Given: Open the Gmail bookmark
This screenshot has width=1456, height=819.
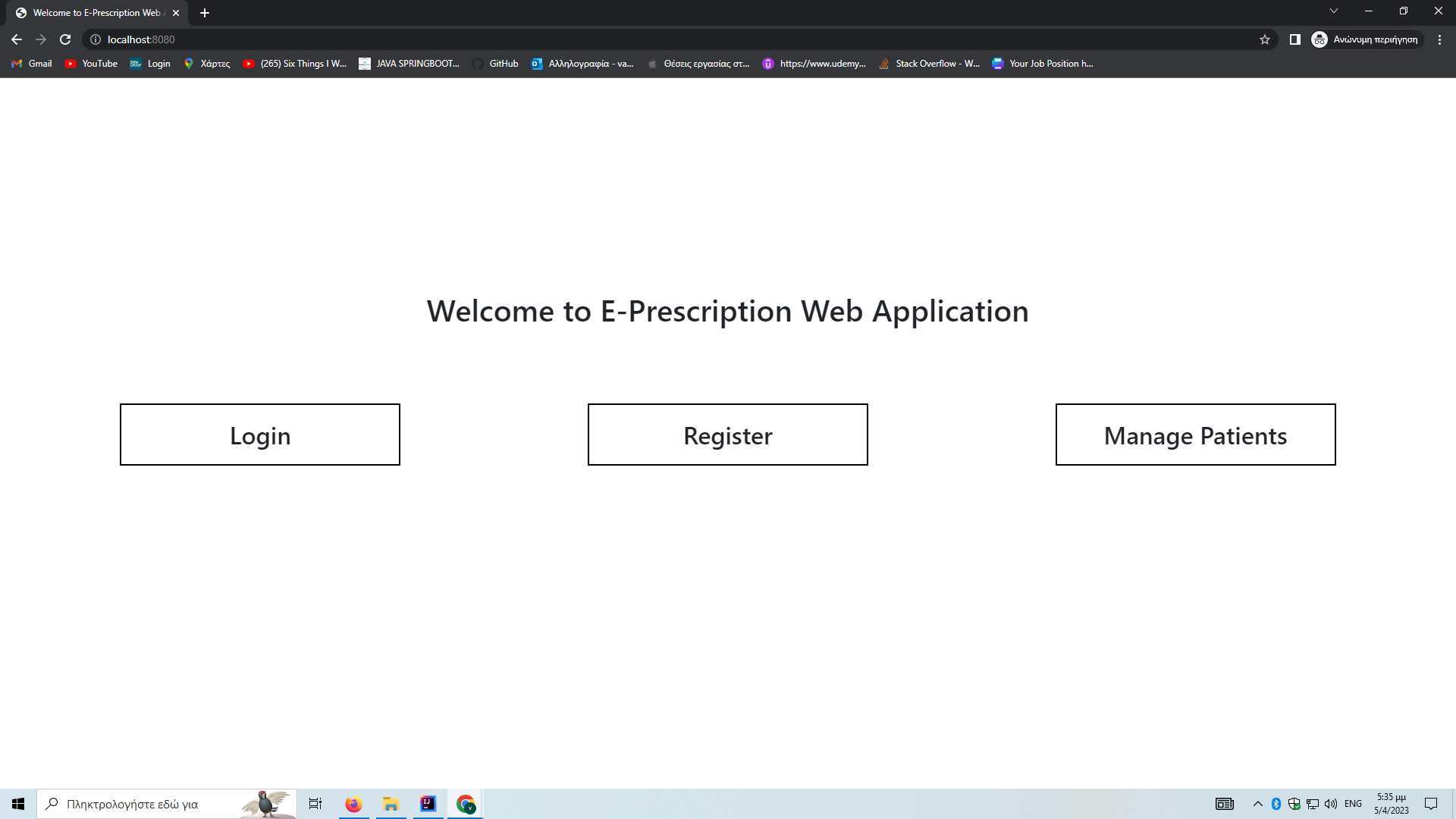Looking at the screenshot, I should [x=31, y=64].
